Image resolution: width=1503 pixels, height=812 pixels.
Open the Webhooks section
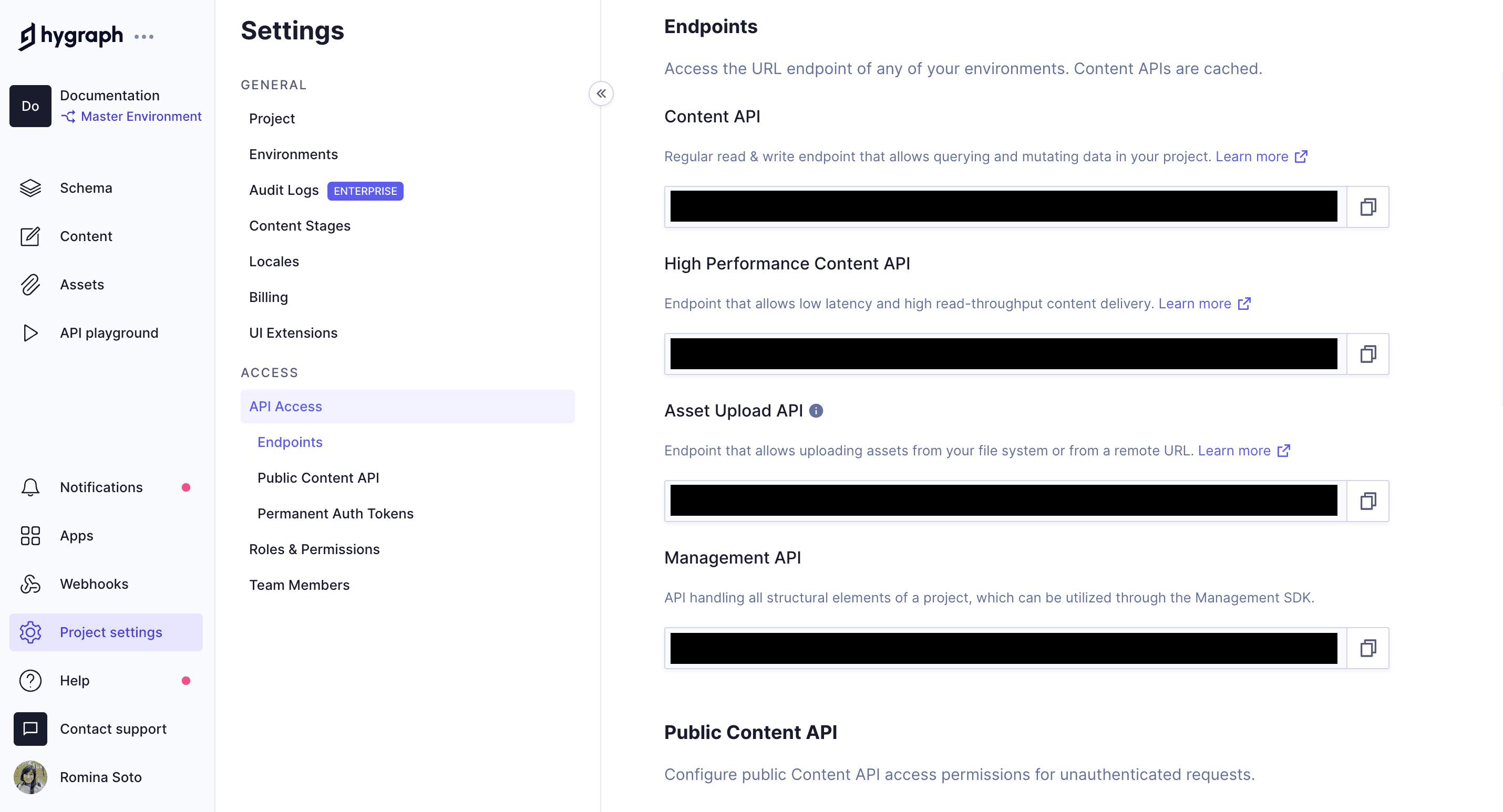(x=94, y=584)
